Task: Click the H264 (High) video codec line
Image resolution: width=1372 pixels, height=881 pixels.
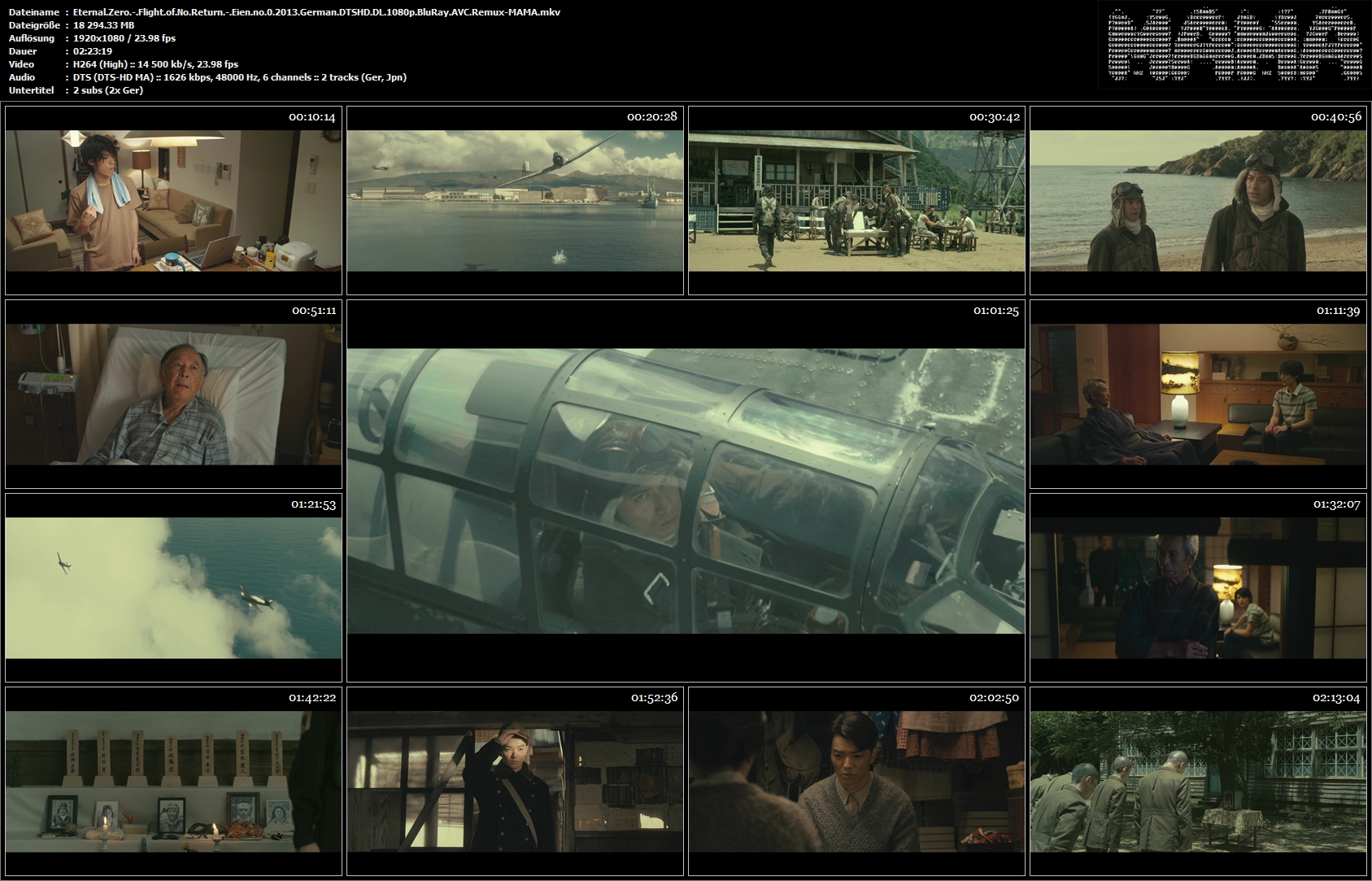Action: (x=155, y=64)
